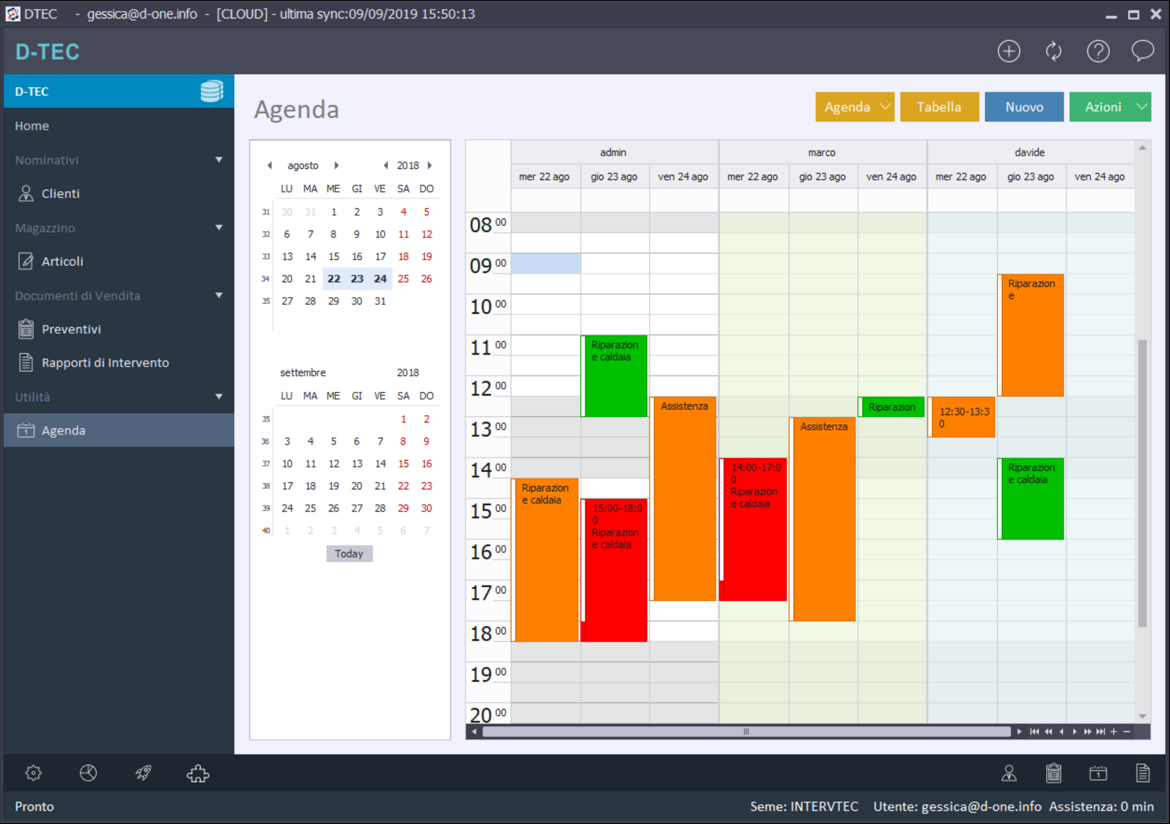
Task: Open Clienti in the sidebar
Action: point(61,194)
